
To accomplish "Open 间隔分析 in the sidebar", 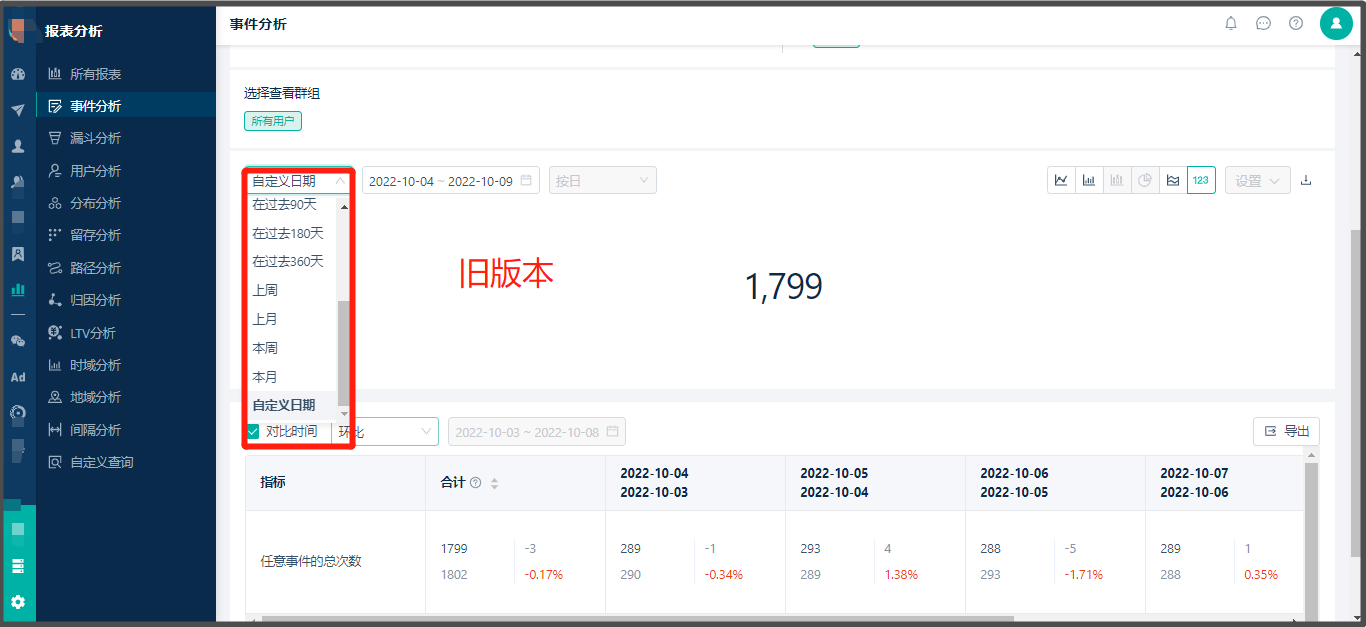I will [x=125, y=430].
